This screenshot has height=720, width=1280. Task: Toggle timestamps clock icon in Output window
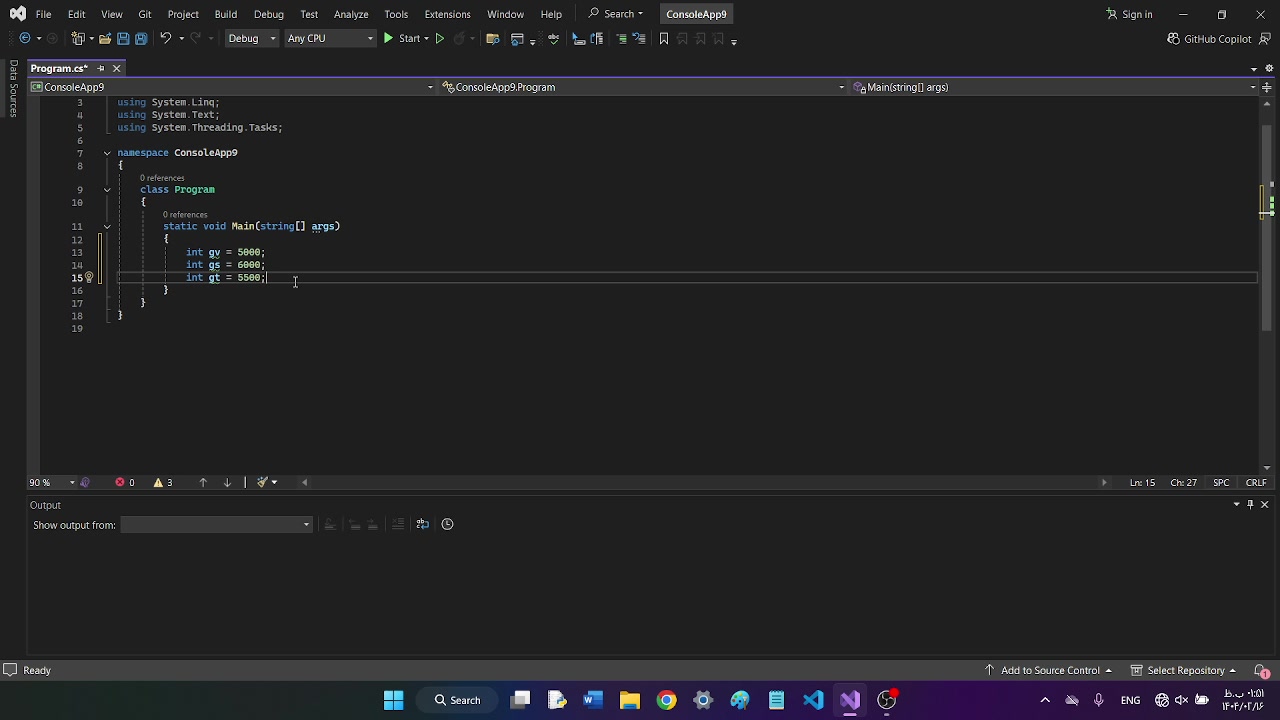(447, 524)
